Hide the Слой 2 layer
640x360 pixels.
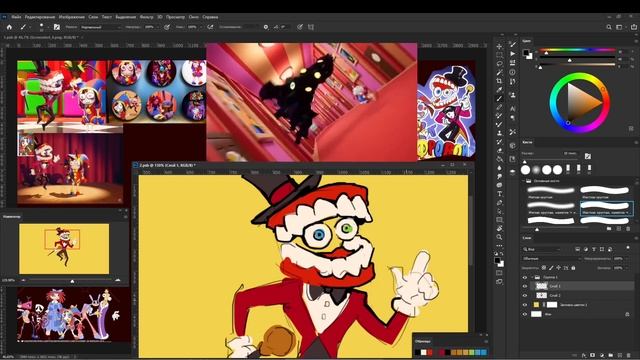point(525,296)
